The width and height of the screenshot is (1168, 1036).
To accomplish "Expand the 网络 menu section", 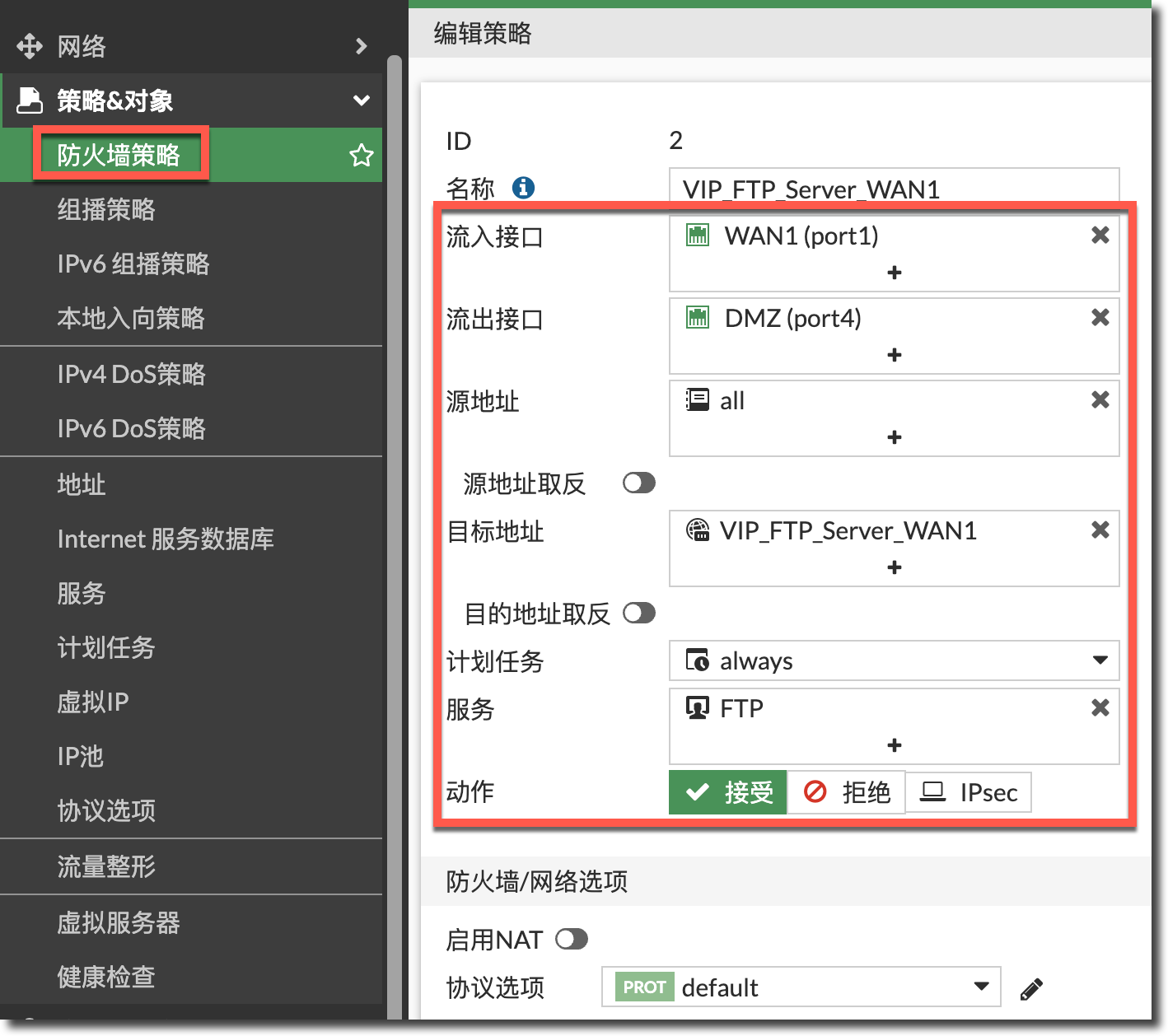I will point(361,46).
